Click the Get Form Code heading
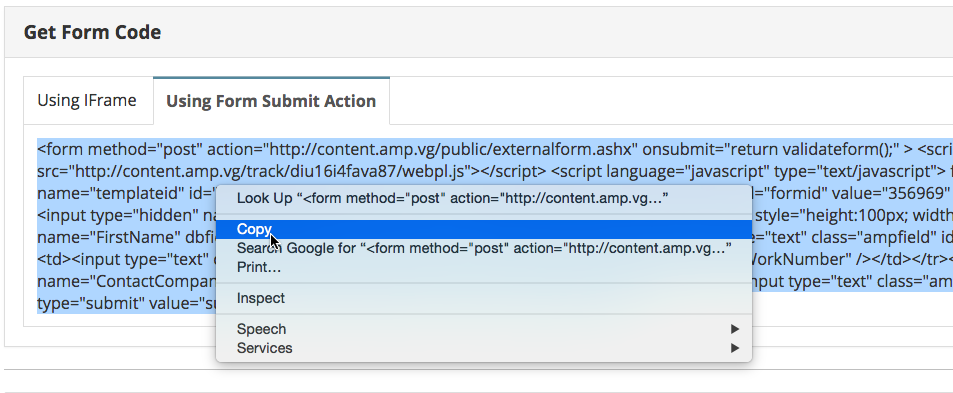This screenshot has height=393, width=953. (92, 32)
